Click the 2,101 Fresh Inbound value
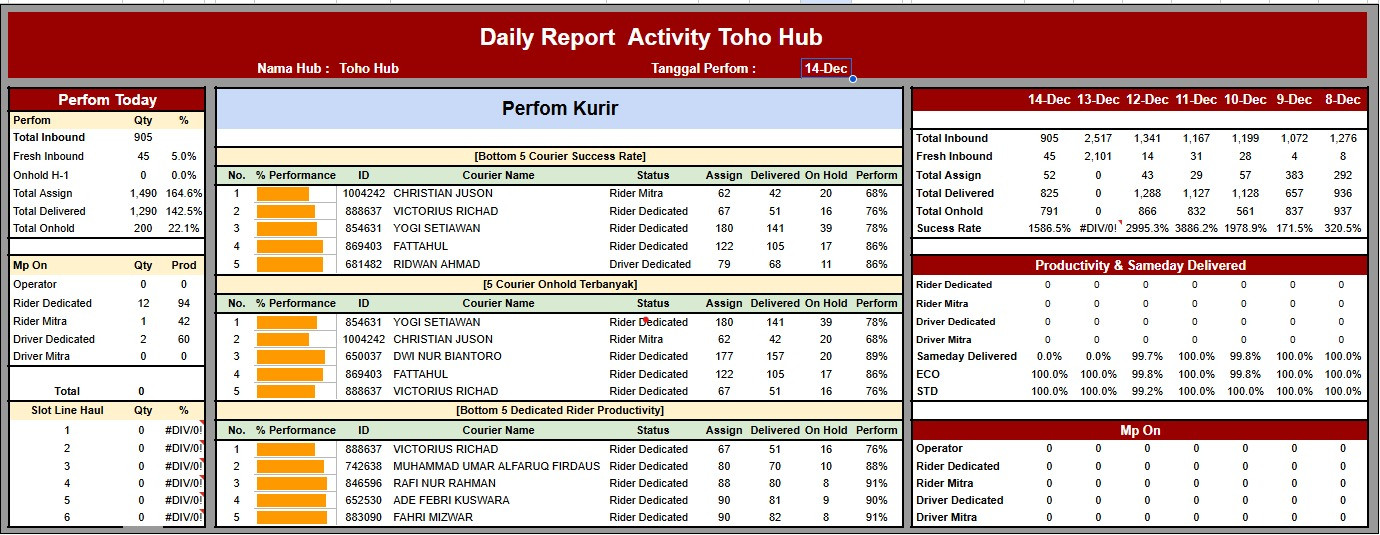 pyautogui.click(x=1097, y=156)
